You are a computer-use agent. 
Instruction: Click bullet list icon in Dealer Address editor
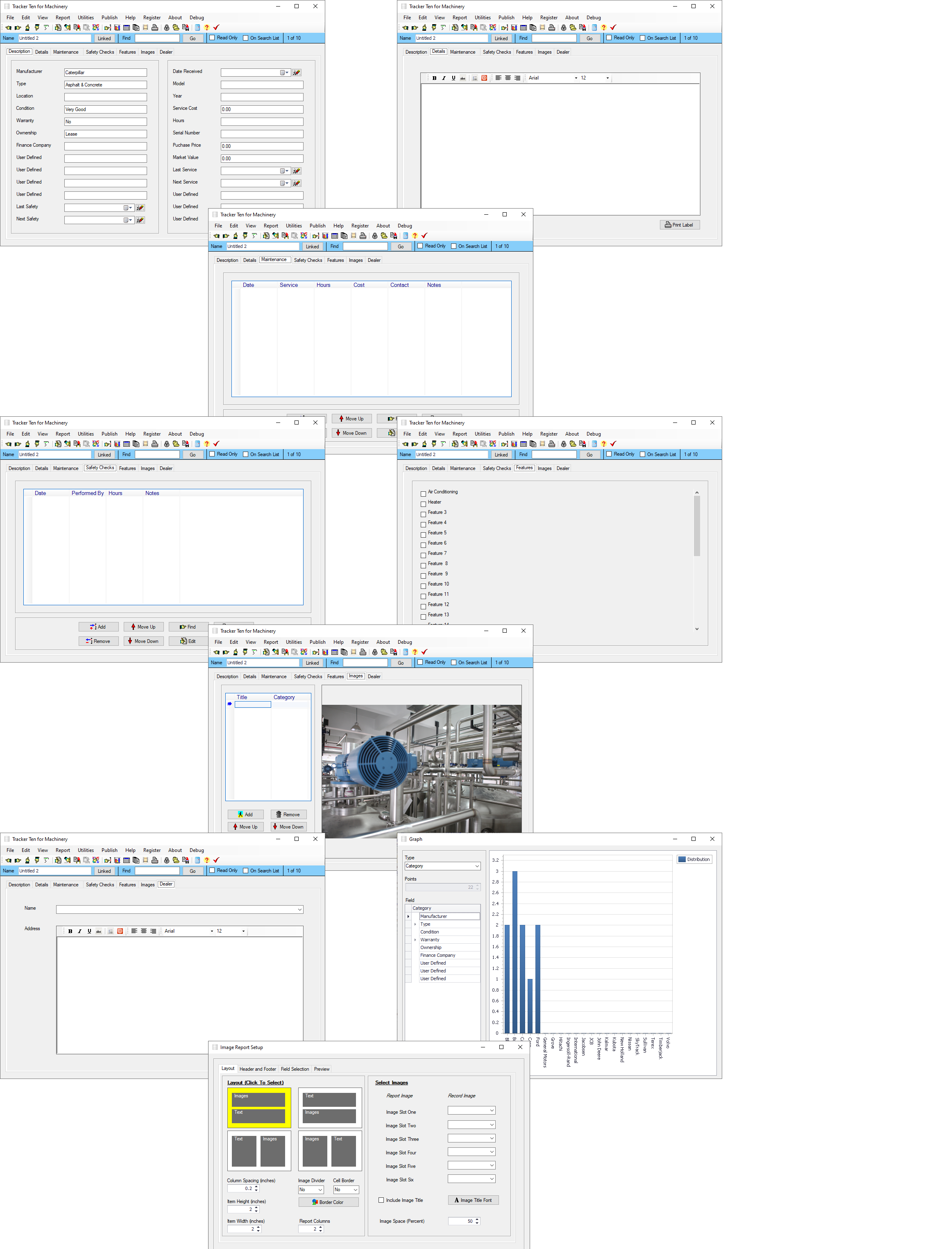(x=111, y=931)
